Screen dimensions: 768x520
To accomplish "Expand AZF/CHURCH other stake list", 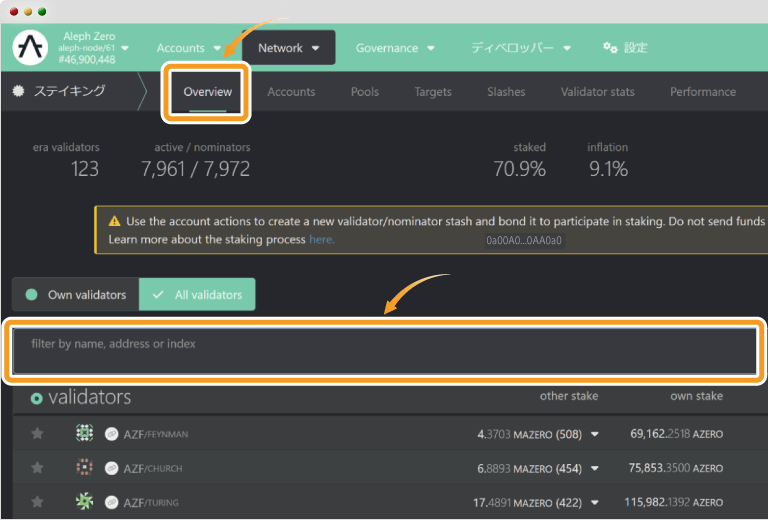I will (595, 469).
